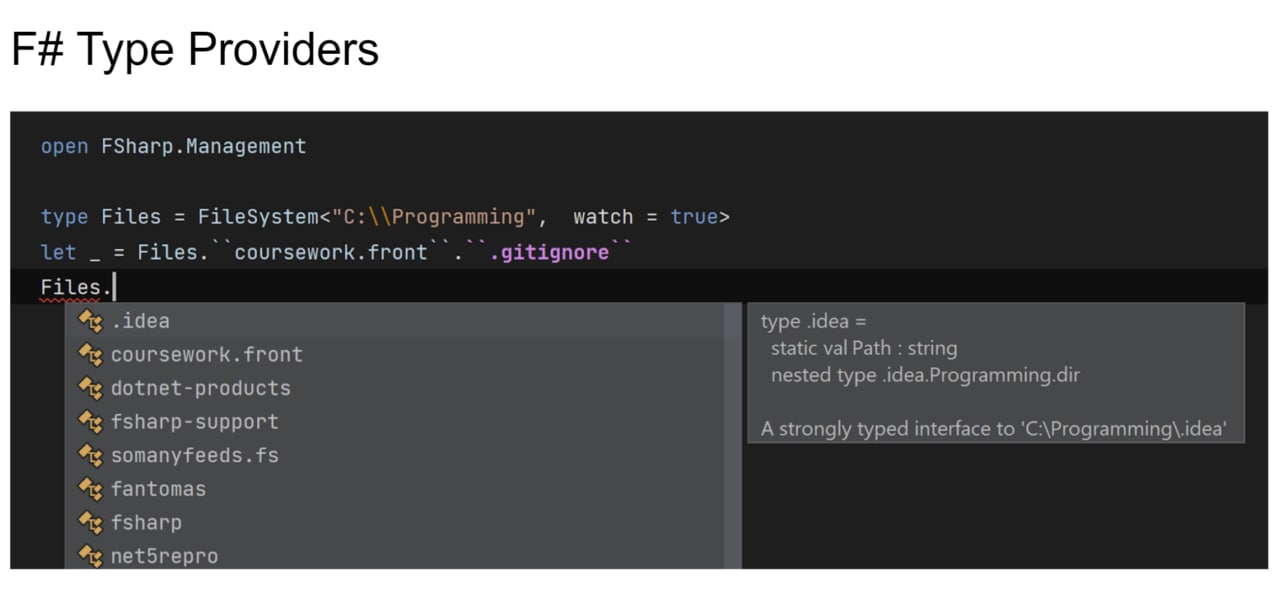Pick dotnet-products in the autocomplete popup
The height and width of the screenshot is (590, 1280).
395,388
